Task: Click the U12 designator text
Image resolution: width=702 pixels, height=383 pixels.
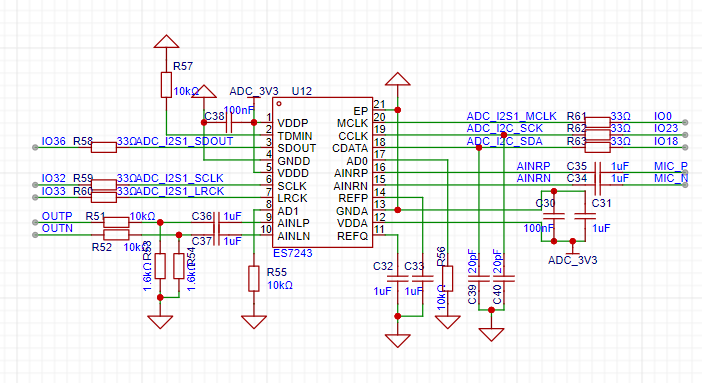Action: click(x=302, y=91)
